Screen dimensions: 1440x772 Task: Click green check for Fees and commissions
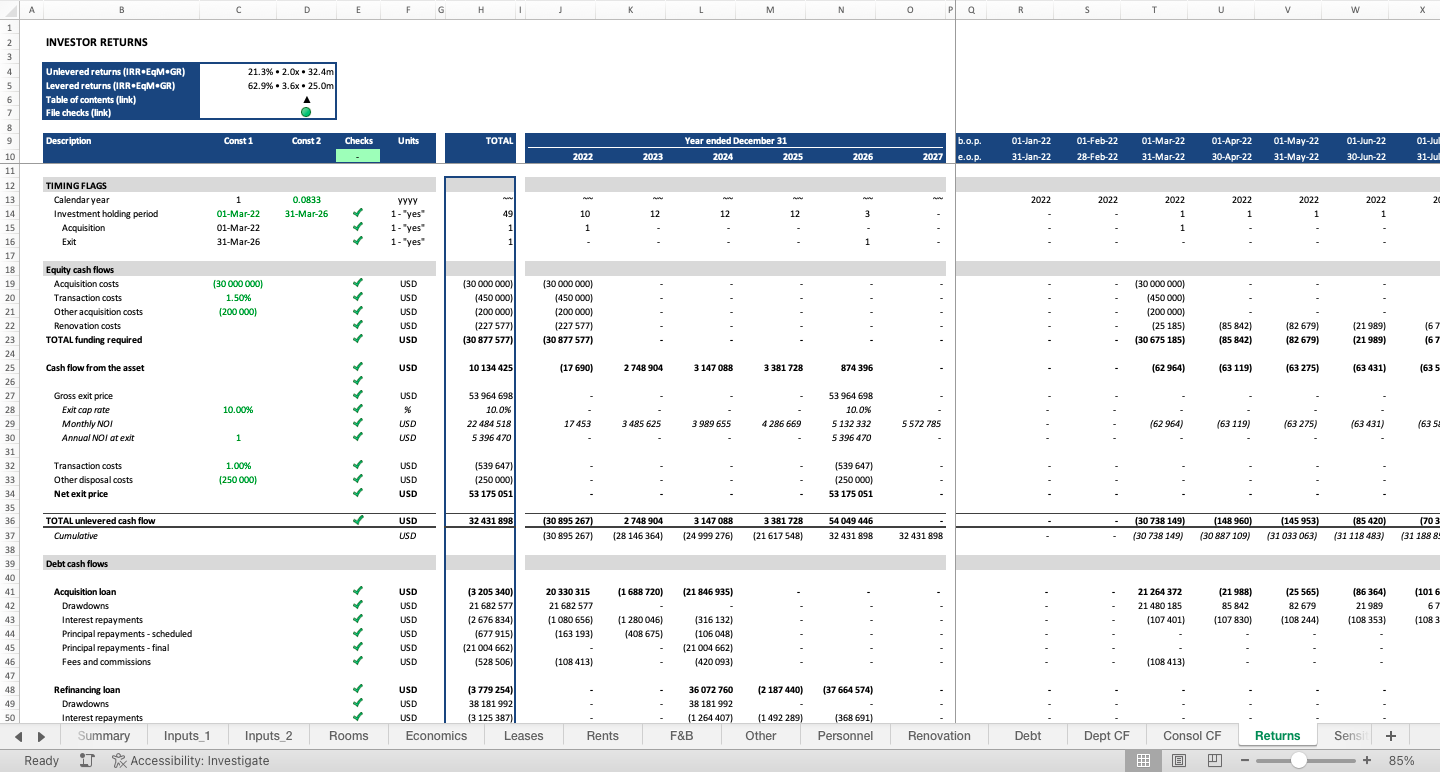(x=358, y=662)
